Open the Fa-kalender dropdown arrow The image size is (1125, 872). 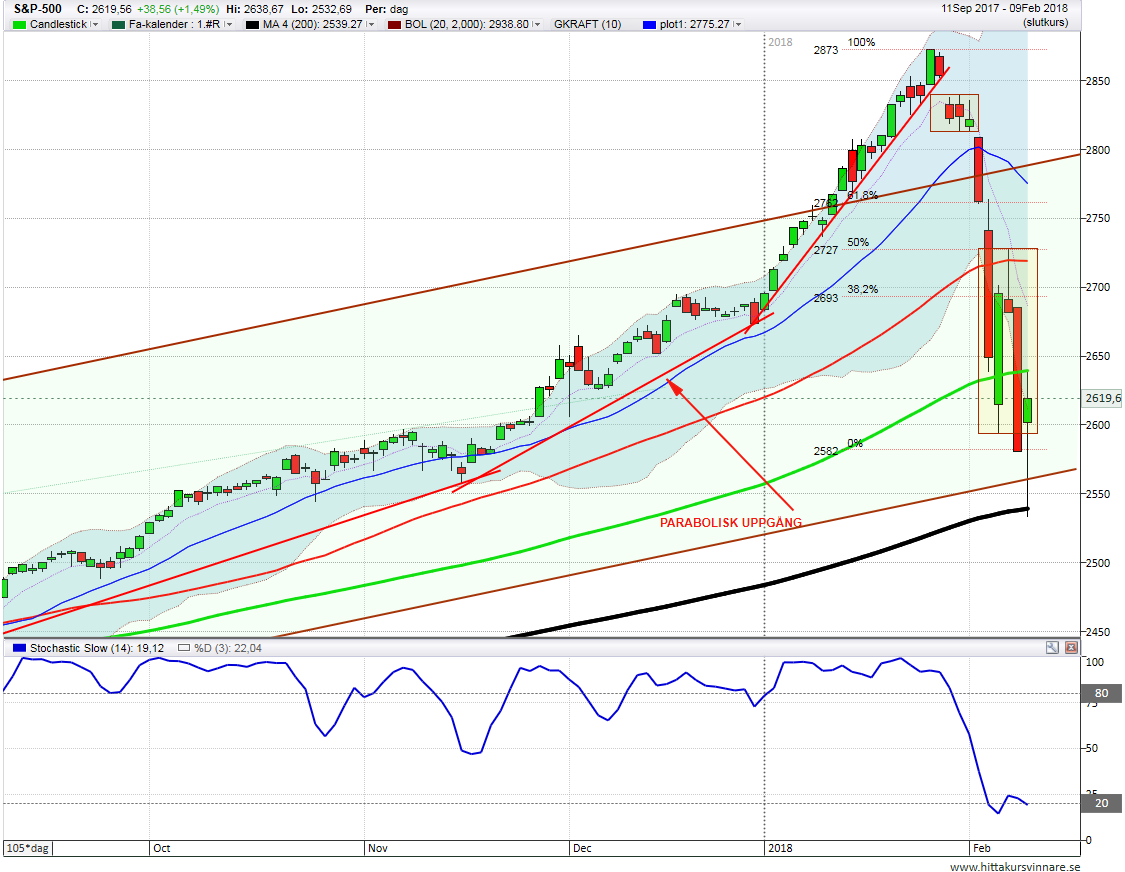click(229, 24)
